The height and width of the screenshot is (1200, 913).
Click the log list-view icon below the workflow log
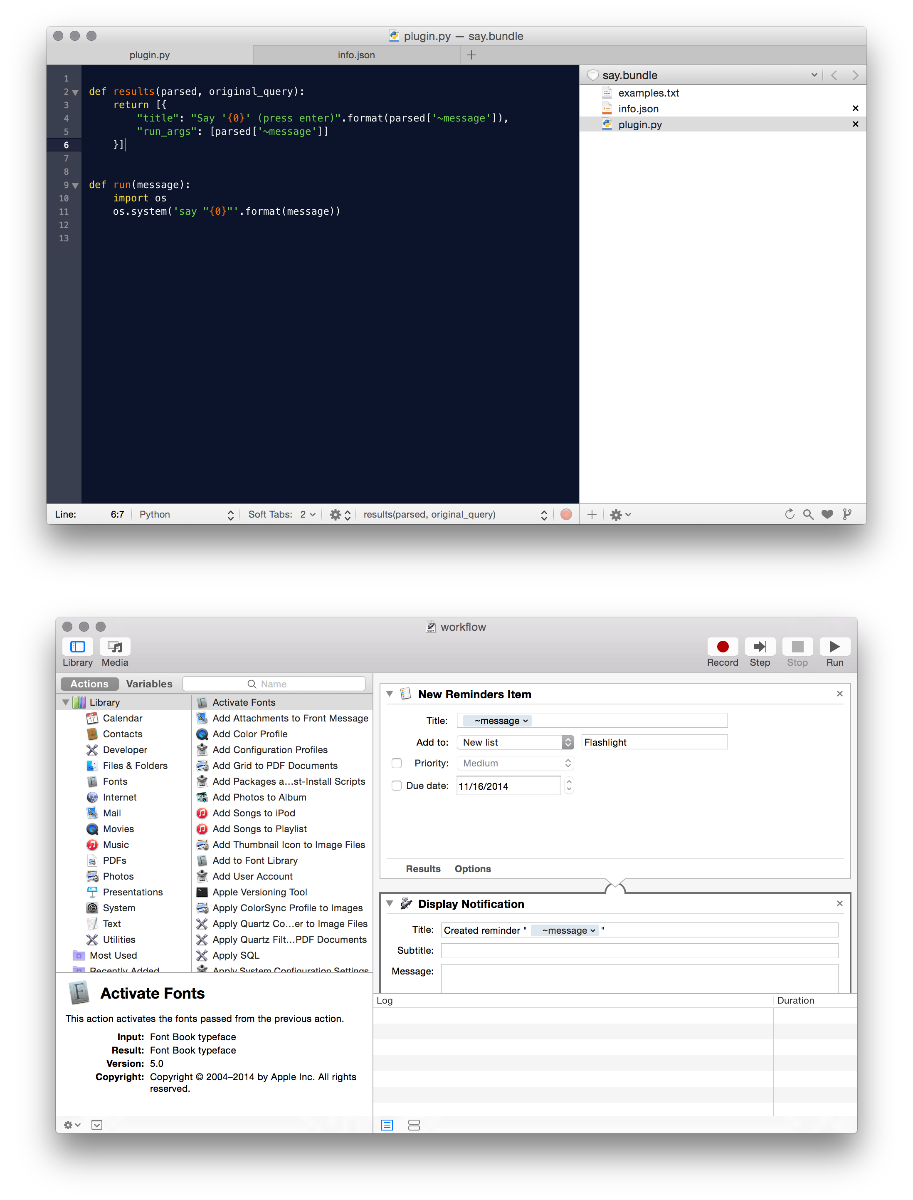coord(387,1125)
